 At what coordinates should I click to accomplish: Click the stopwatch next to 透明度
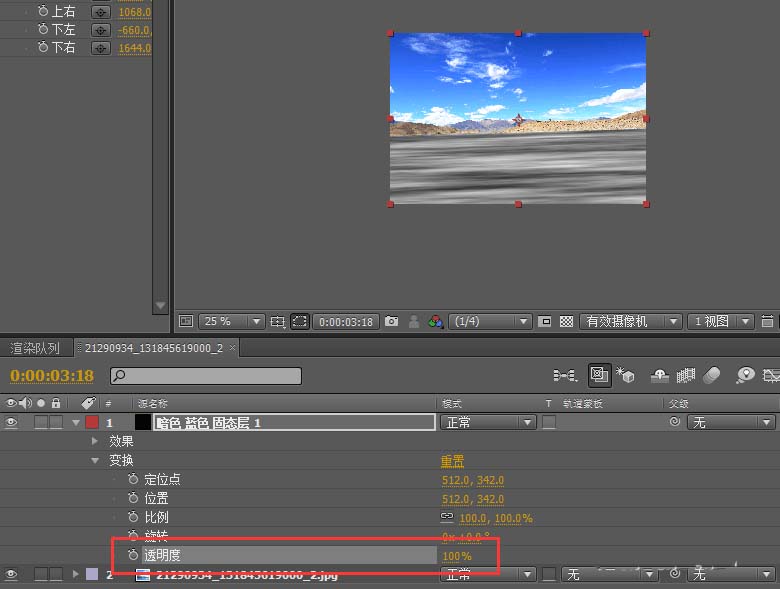[x=133, y=554]
